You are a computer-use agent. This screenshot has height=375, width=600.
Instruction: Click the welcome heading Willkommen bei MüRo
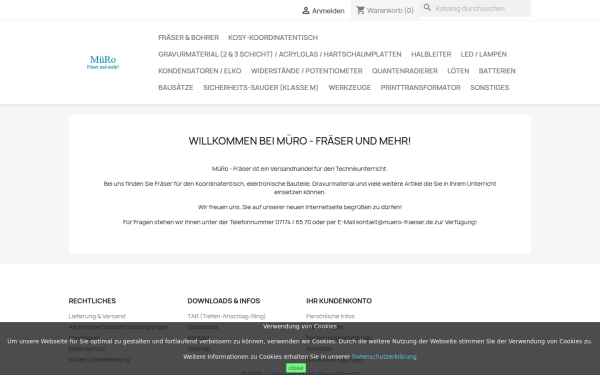[x=300, y=141]
